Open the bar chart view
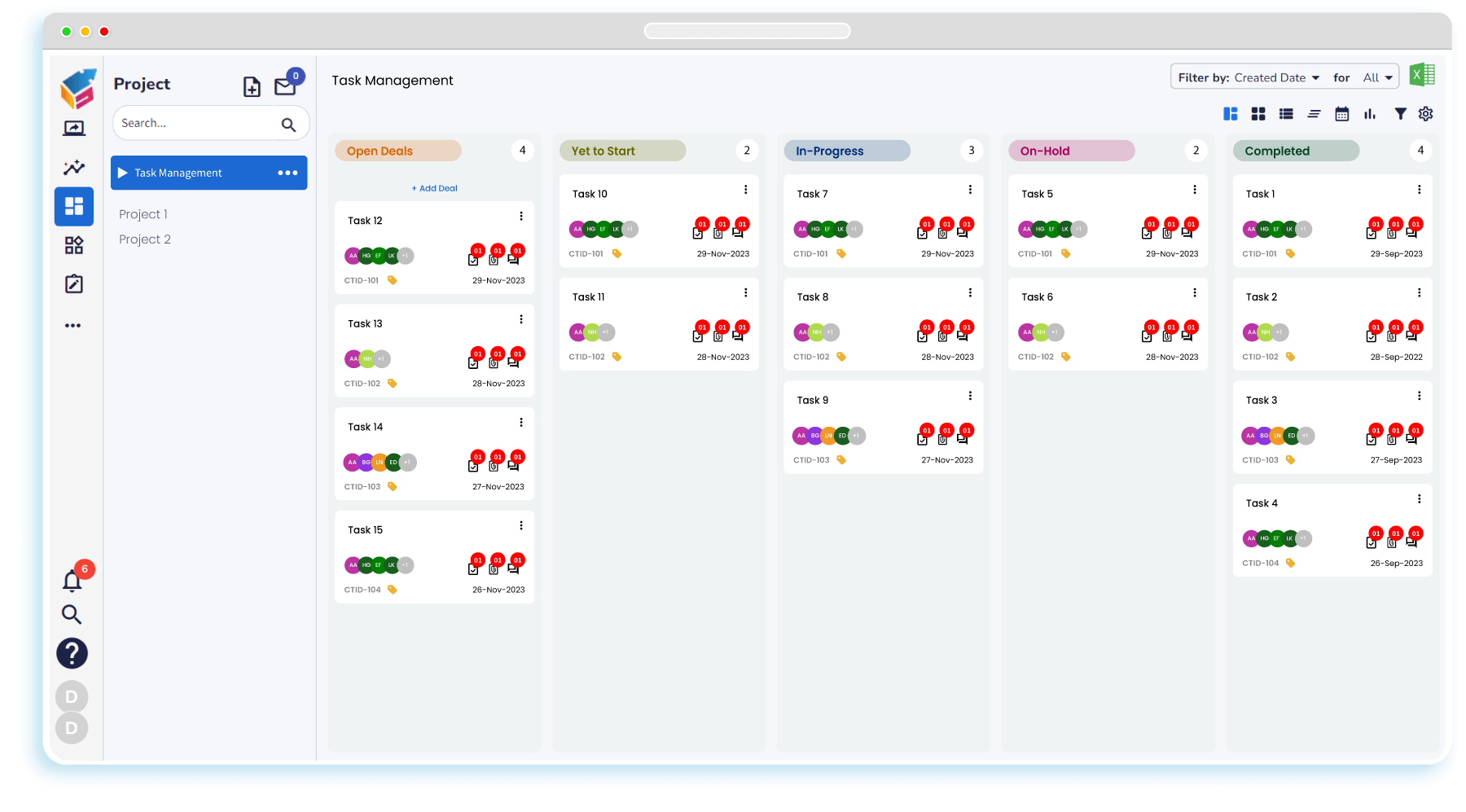Viewport: 1466px width, 812px height. (x=1369, y=113)
